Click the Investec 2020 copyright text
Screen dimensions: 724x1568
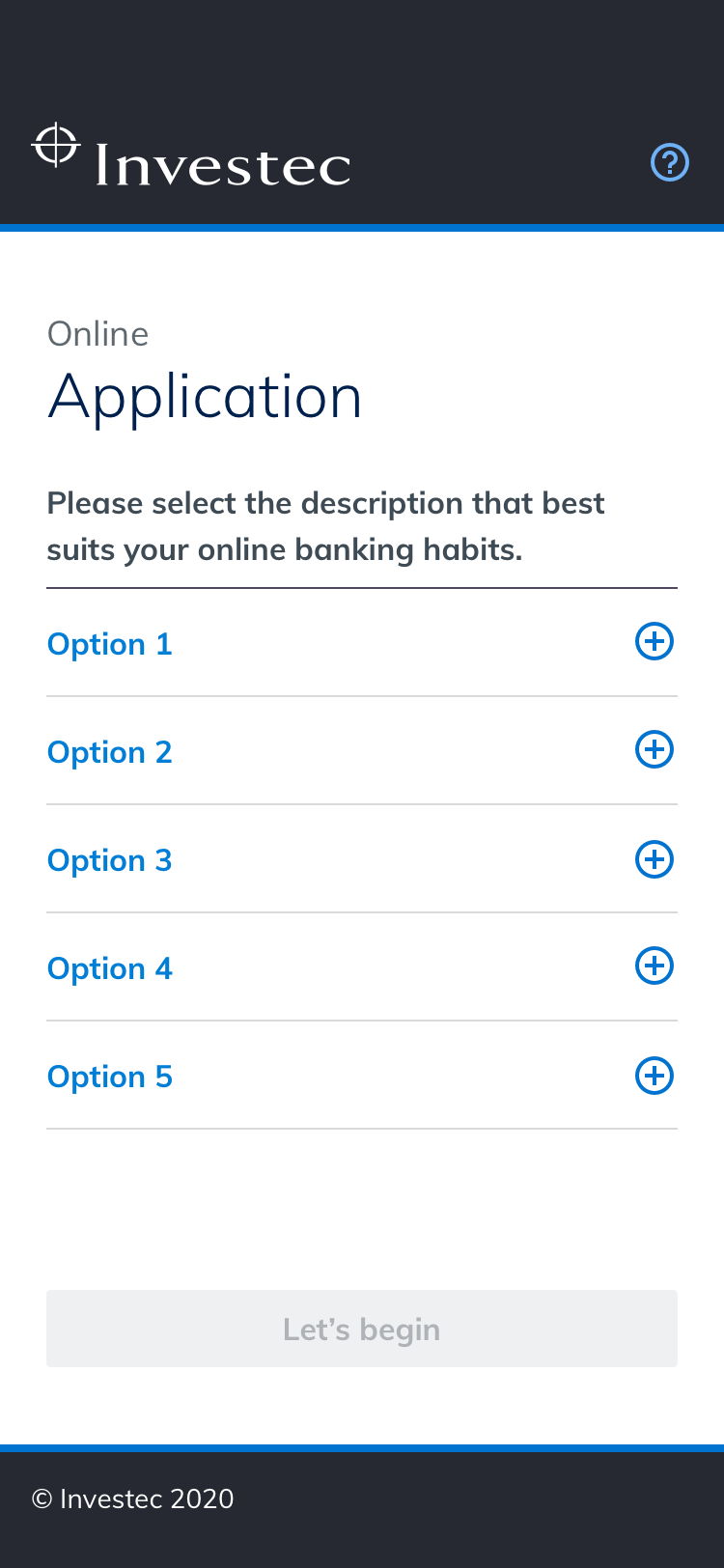coord(133,1498)
